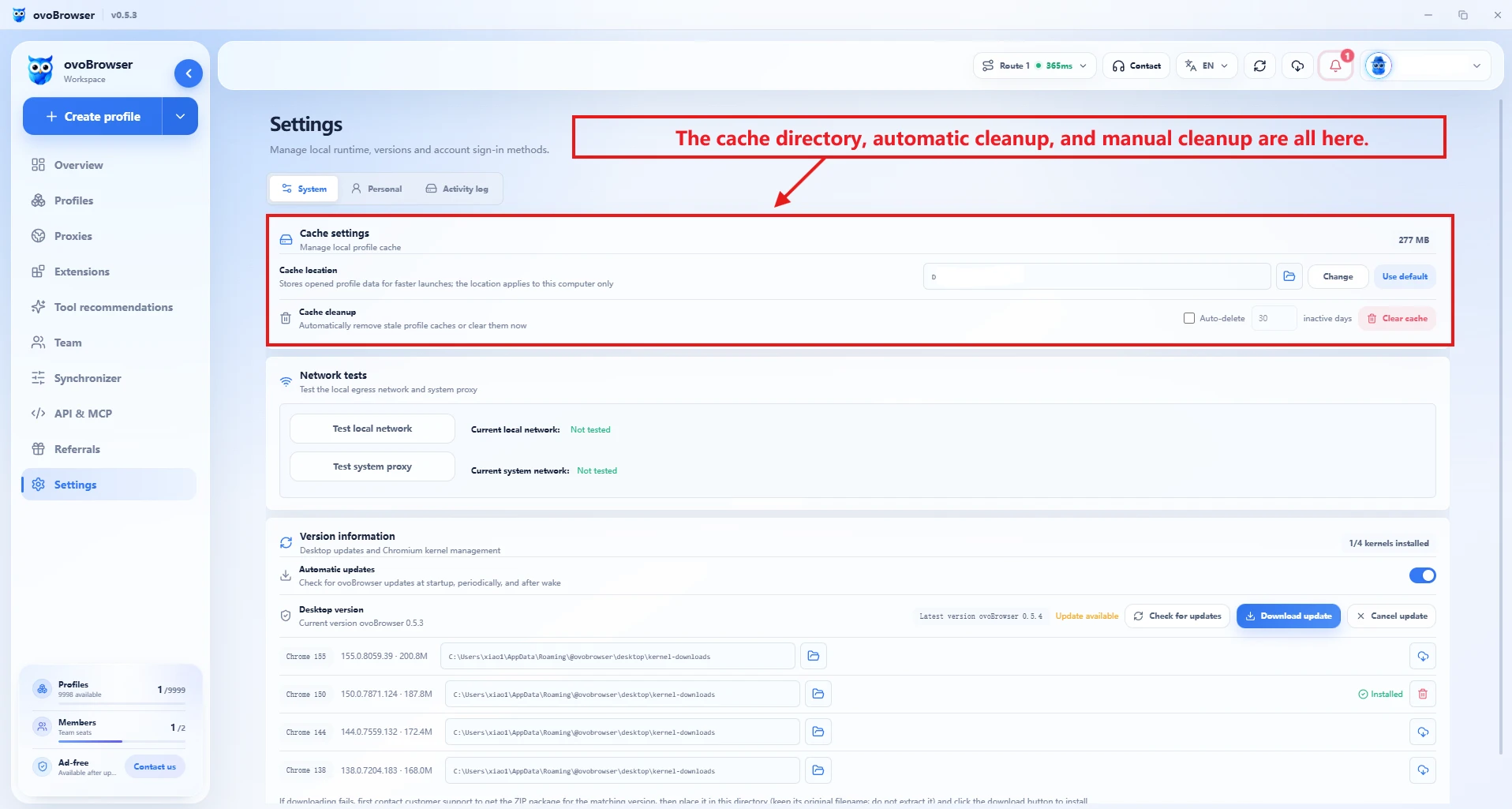Delete the installed Chrome 150 kernel

coord(1423,694)
